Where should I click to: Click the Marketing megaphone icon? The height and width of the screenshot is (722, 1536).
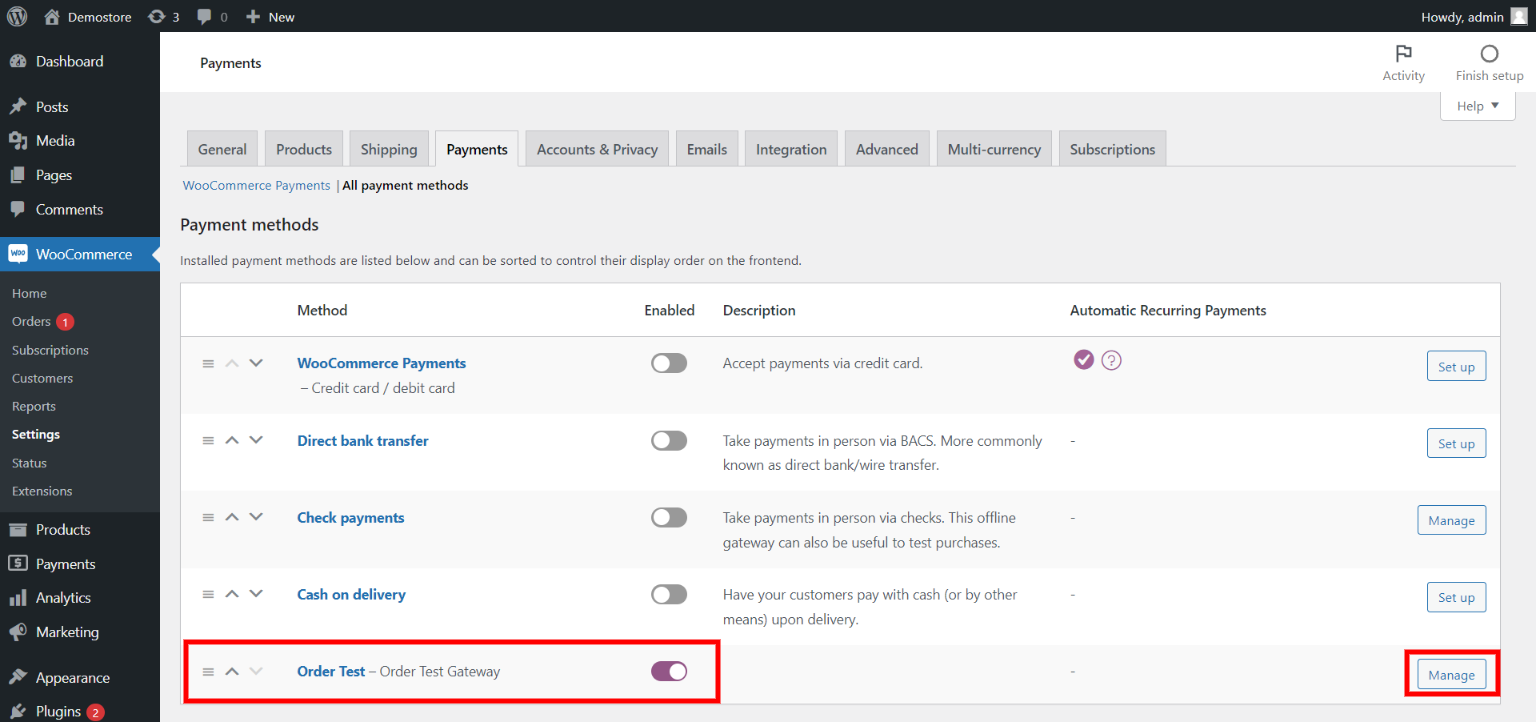pyautogui.click(x=18, y=632)
